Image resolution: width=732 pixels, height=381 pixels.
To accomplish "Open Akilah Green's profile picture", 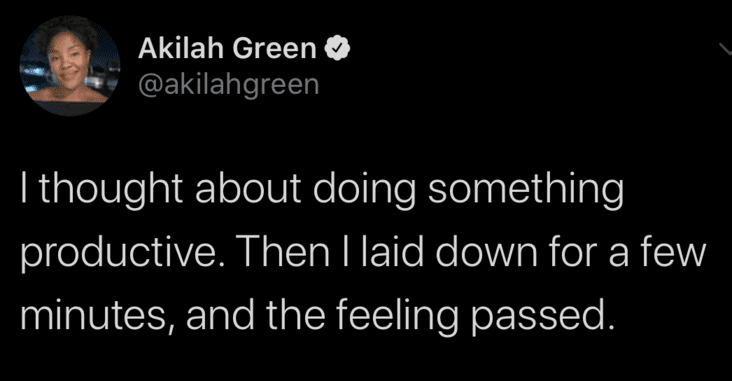I will pos(70,65).
